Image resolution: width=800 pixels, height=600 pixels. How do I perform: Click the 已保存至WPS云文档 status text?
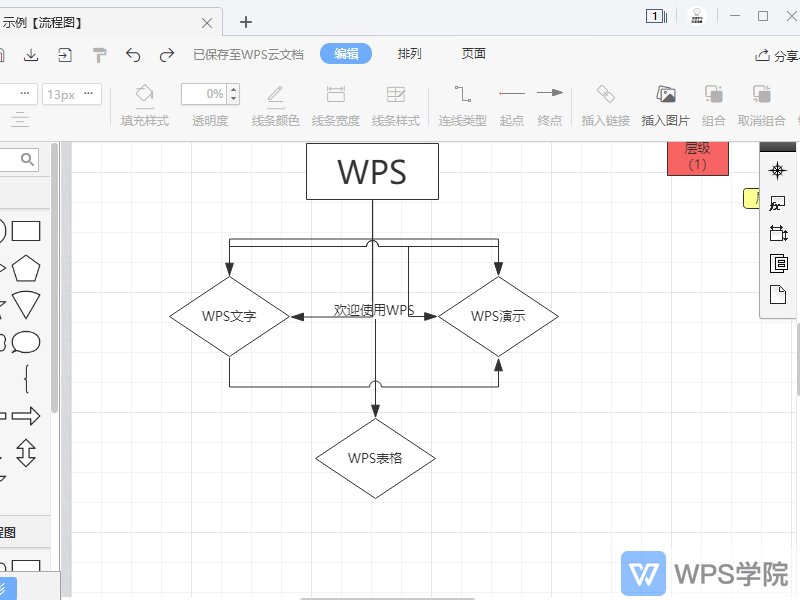[x=248, y=55]
